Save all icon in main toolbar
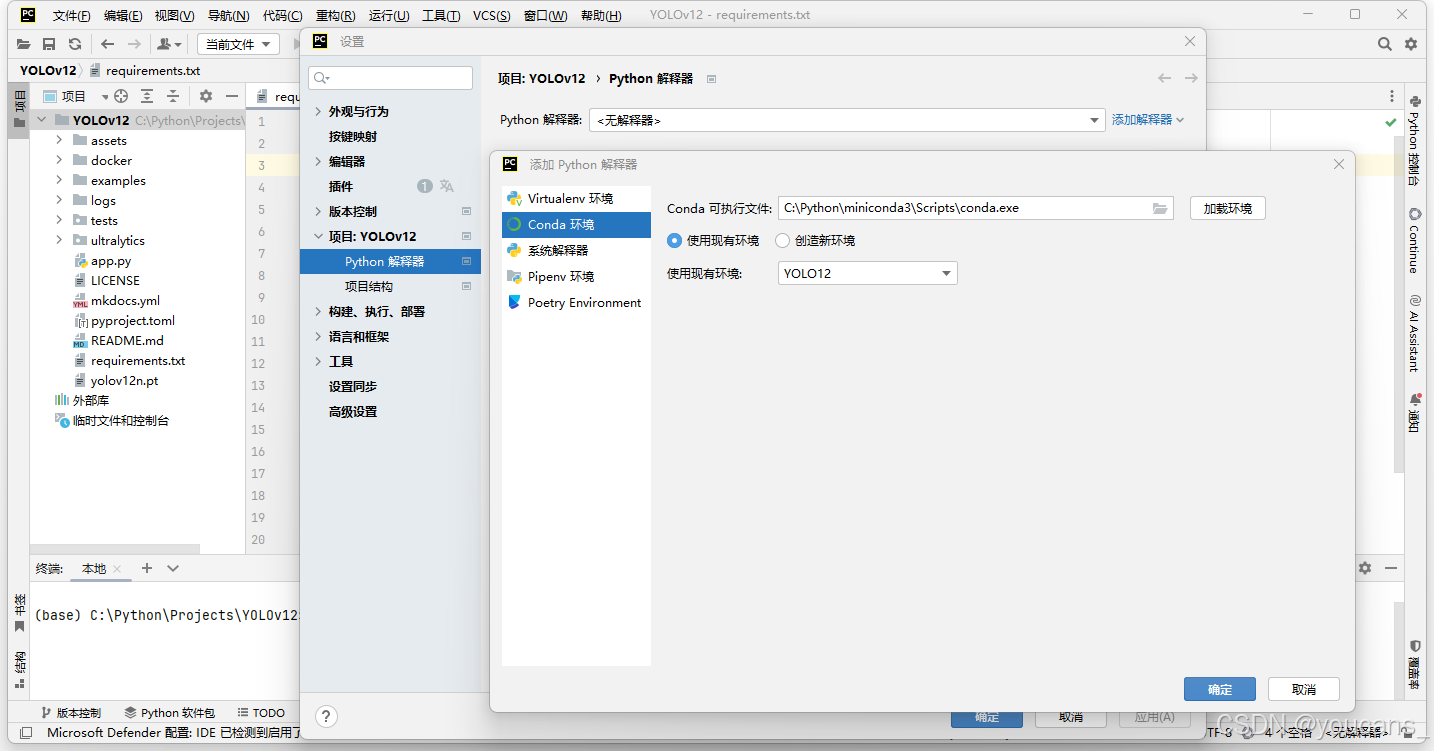The height and width of the screenshot is (751, 1434). [x=49, y=44]
